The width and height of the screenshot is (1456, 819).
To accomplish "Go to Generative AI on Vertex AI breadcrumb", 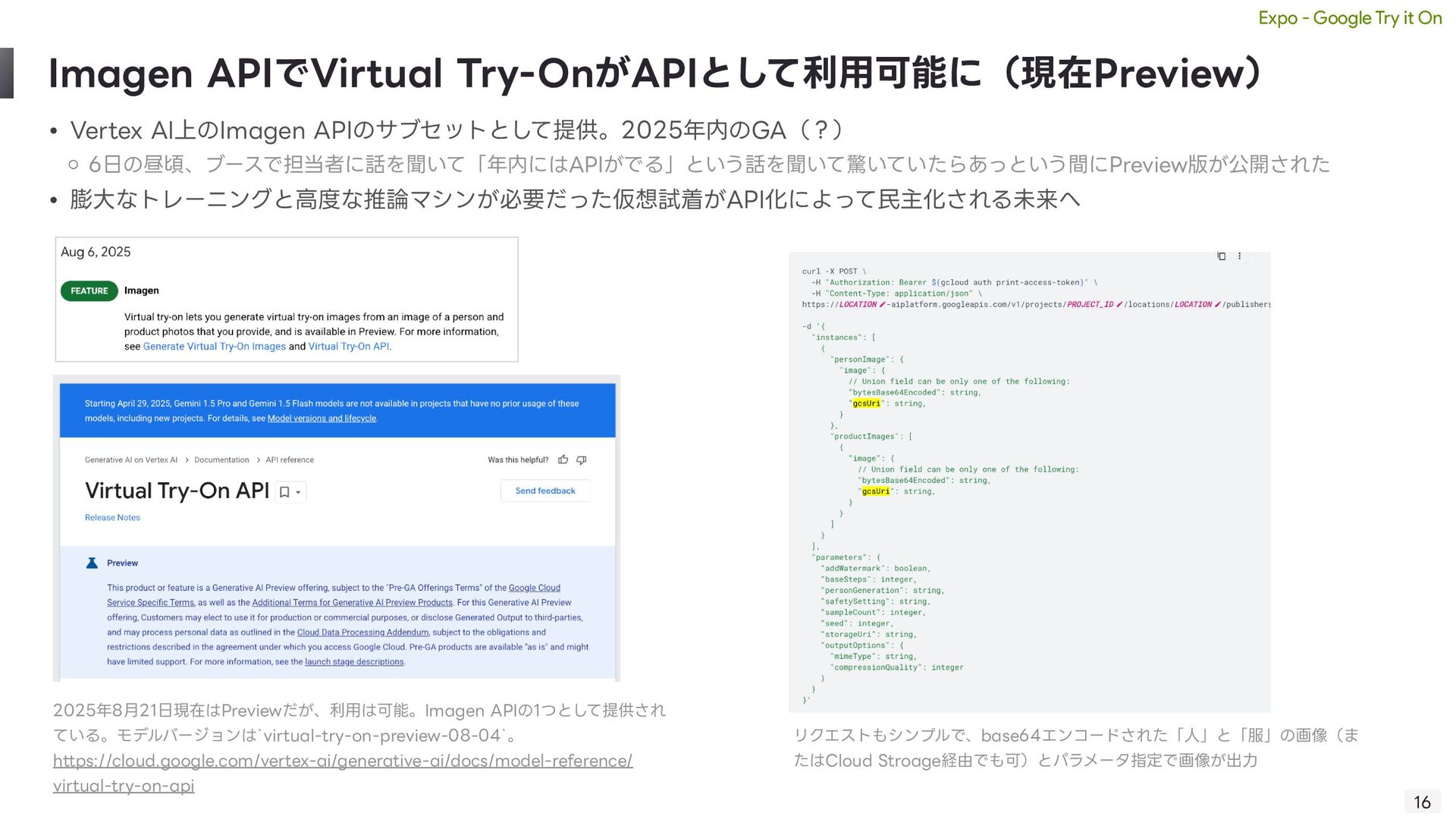I will pos(131,460).
